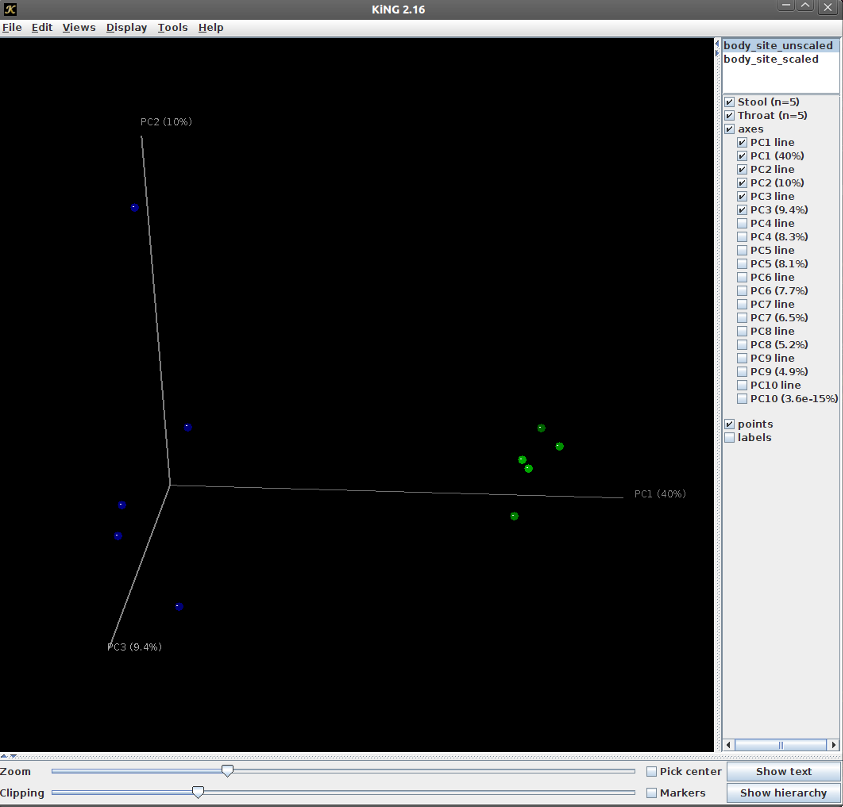Viewport: 843px width, 807px height.
Task: Enable Pick center checkbox
Action: [x=652, y=772]
